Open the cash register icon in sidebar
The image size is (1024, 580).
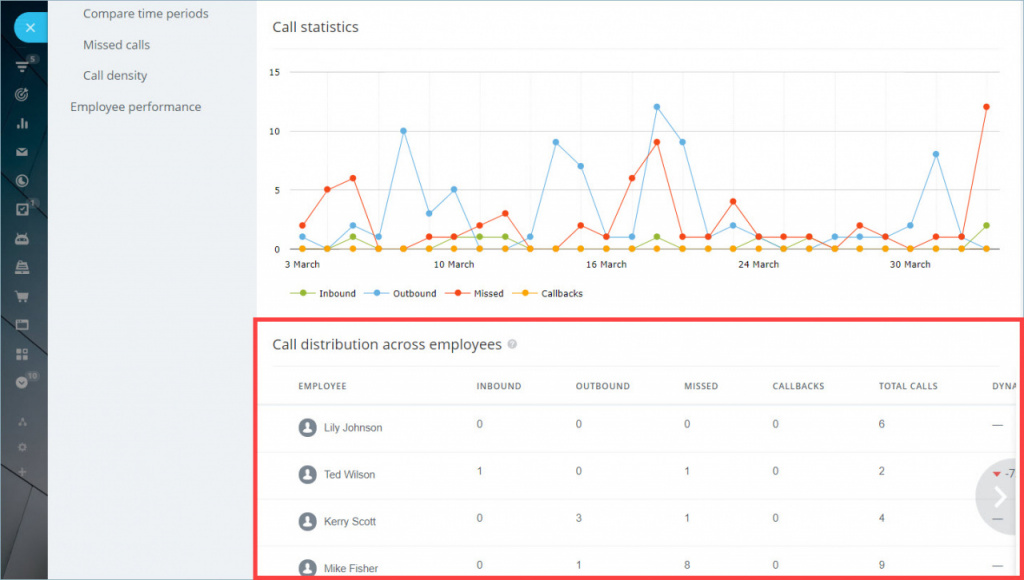click(x=22, y=267)
